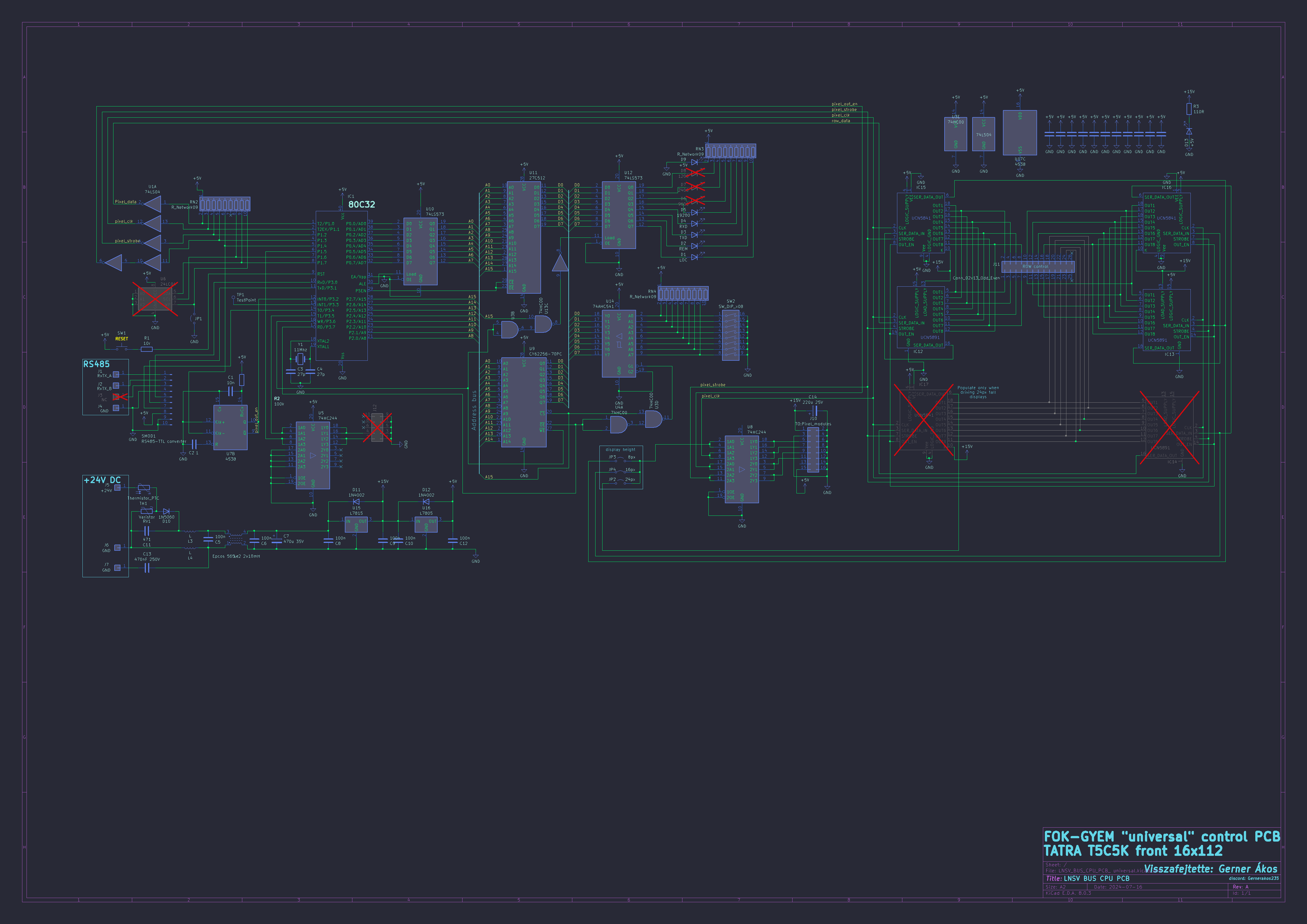Select the D12 1N4002 diode symbol

(426, 502)
